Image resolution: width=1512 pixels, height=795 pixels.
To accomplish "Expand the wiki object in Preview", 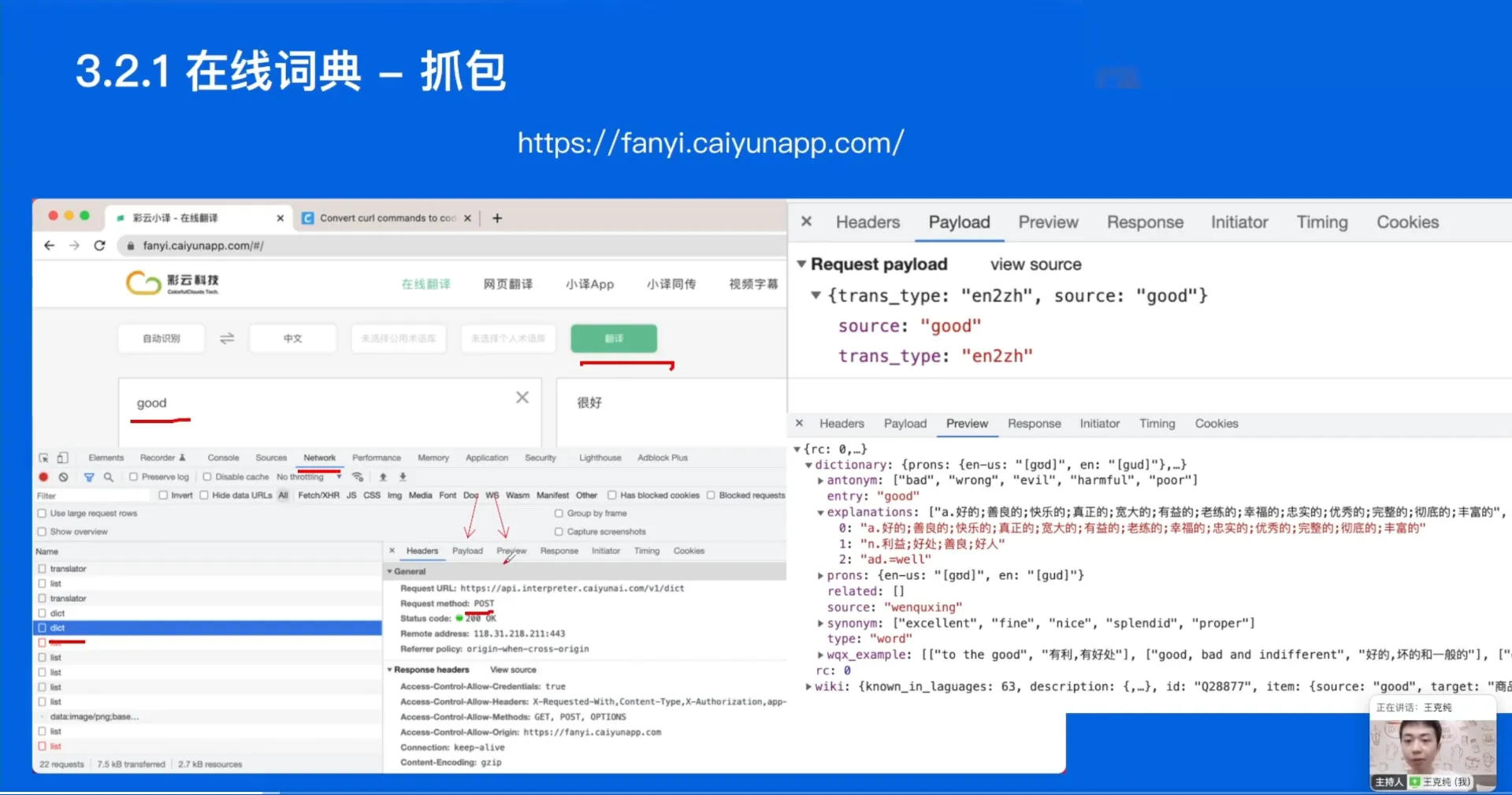I will tap(808, 686).
